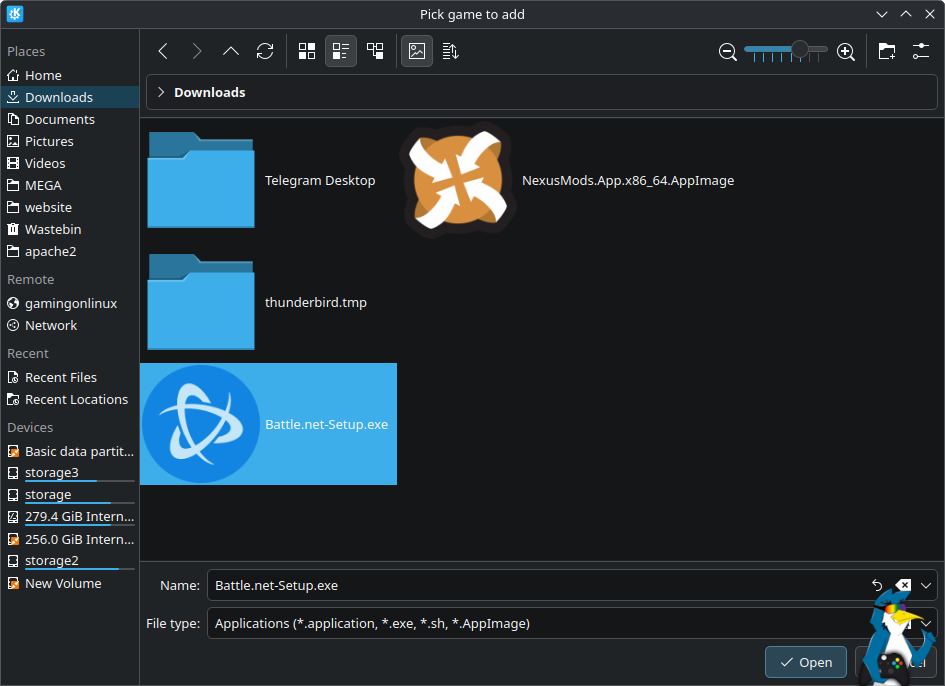Switch to icons view mode
Viewport: 945px width, 686px height.
pos(307,51)
